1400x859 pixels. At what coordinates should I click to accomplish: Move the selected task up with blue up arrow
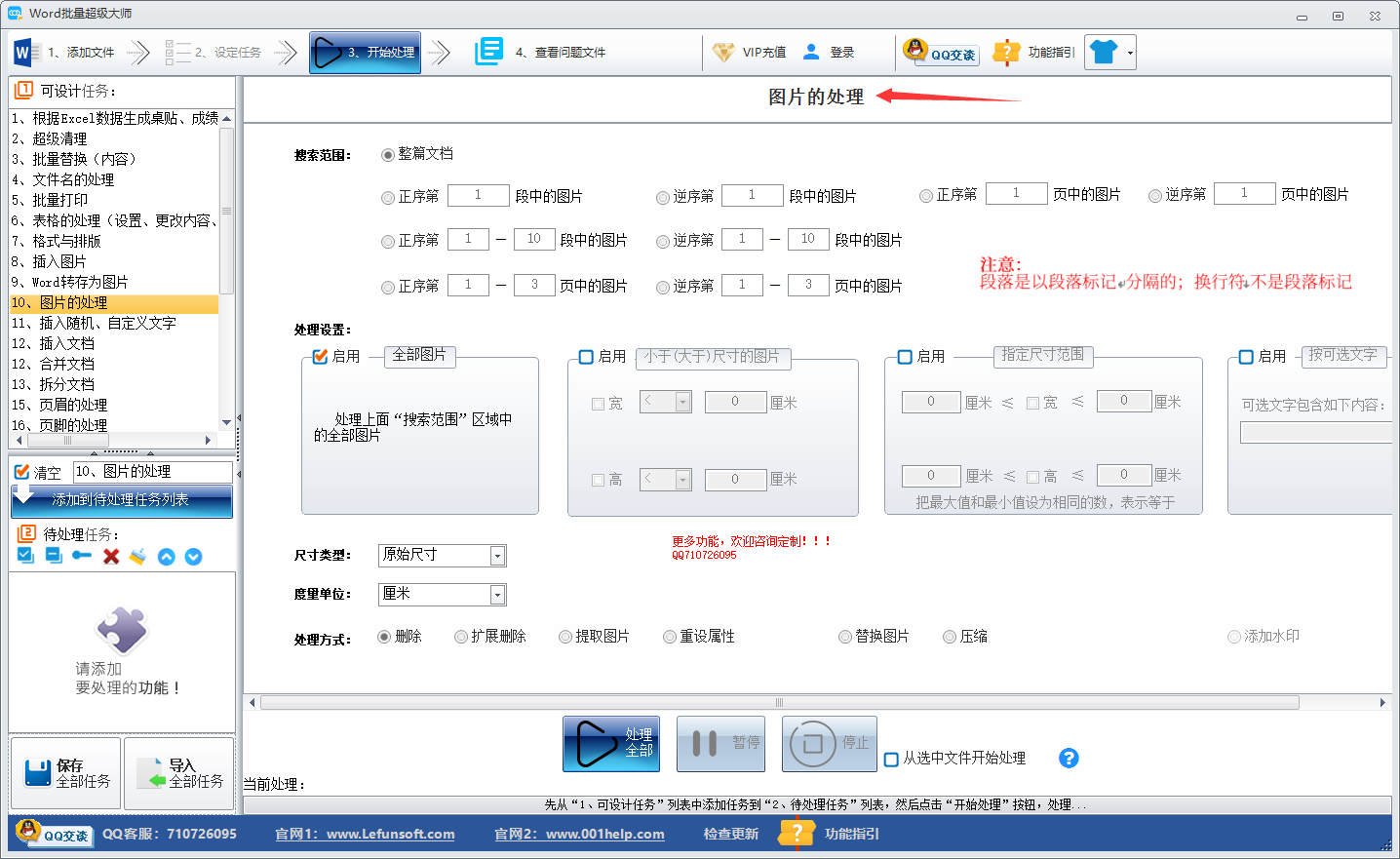point(164,555)
